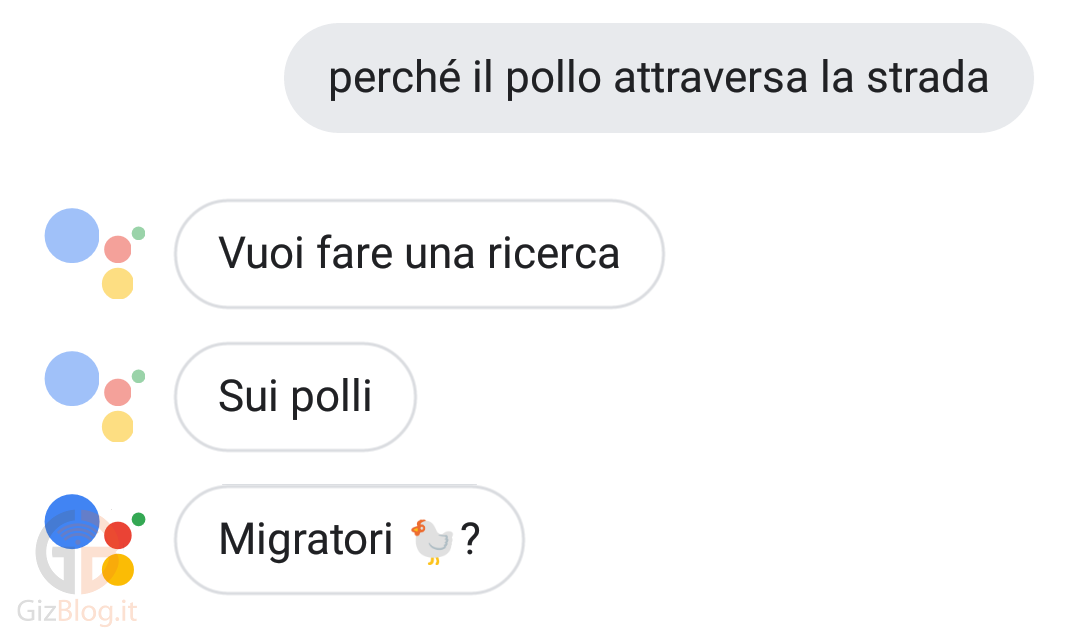
Task: Select the 'Vuoi fare una ricerca' reply bubble
Action: coord(419,254)
